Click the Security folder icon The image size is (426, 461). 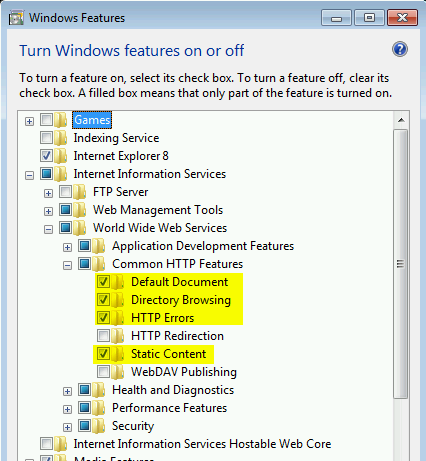[x=99, y=426]
